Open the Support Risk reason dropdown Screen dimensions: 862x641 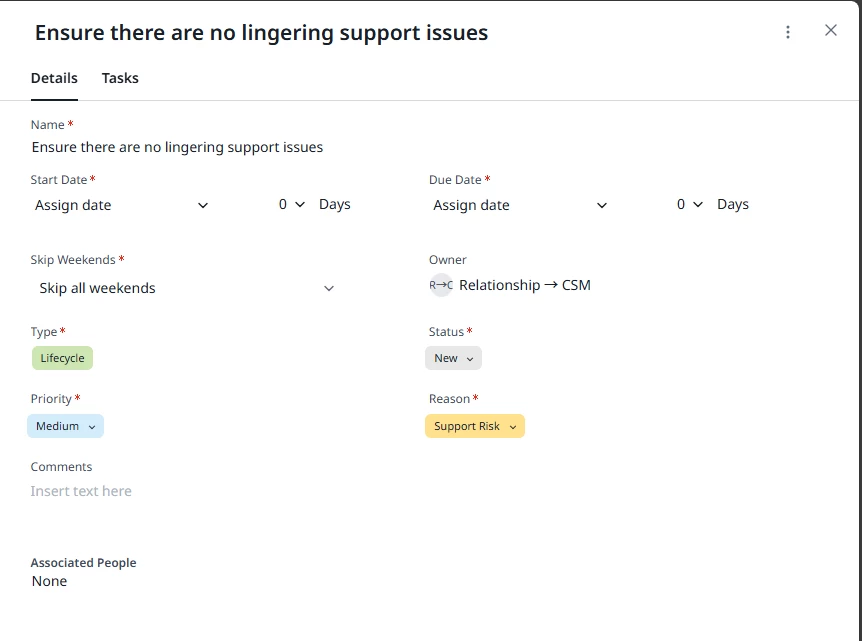click(475, 427)
